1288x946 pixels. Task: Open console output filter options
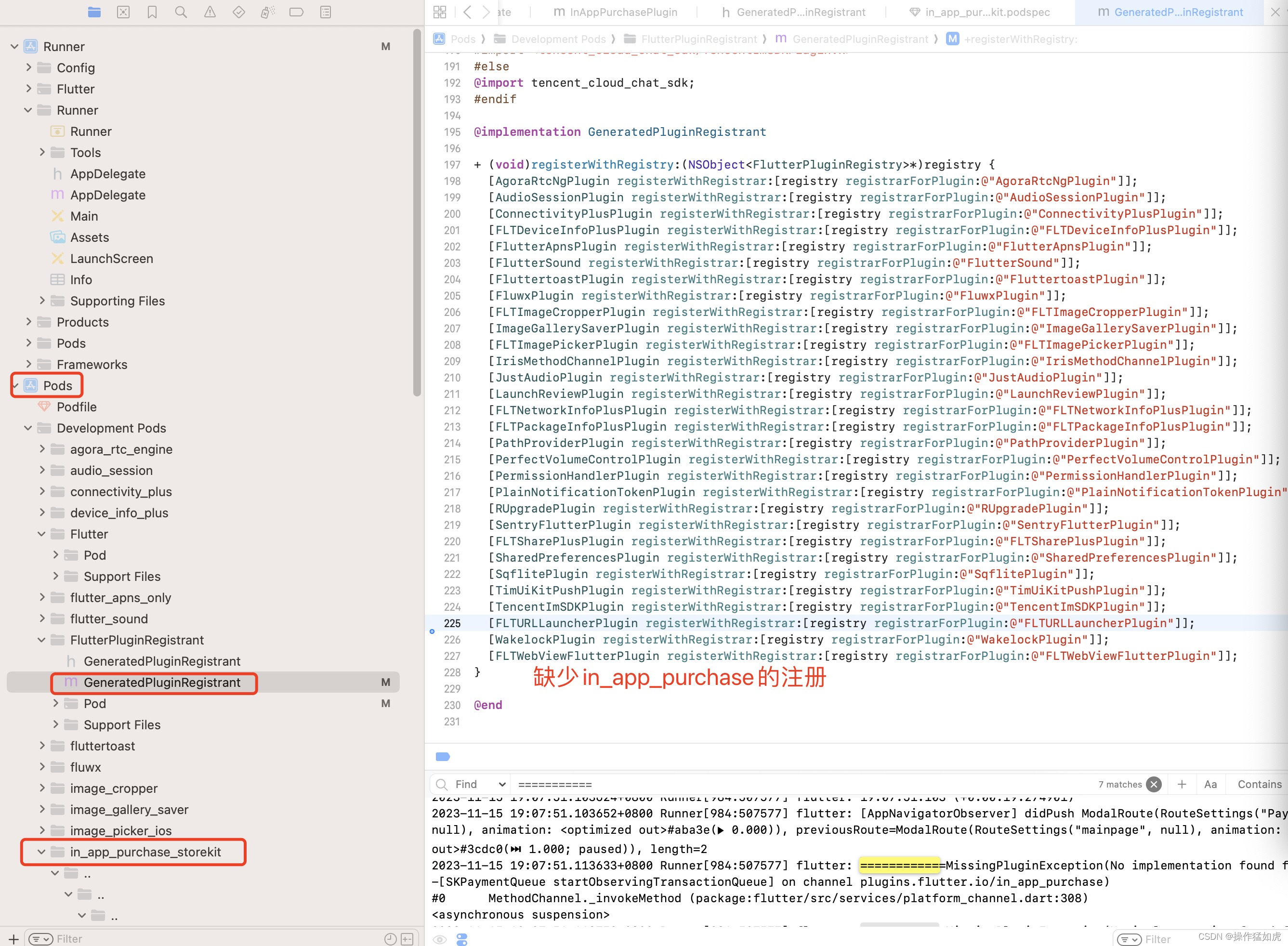pyautogui.click(x=1129, y=939)
